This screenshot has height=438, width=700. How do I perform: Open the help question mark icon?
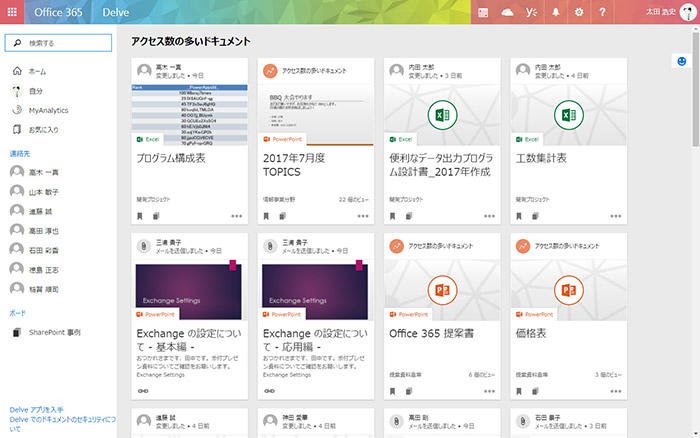point(603,12)
